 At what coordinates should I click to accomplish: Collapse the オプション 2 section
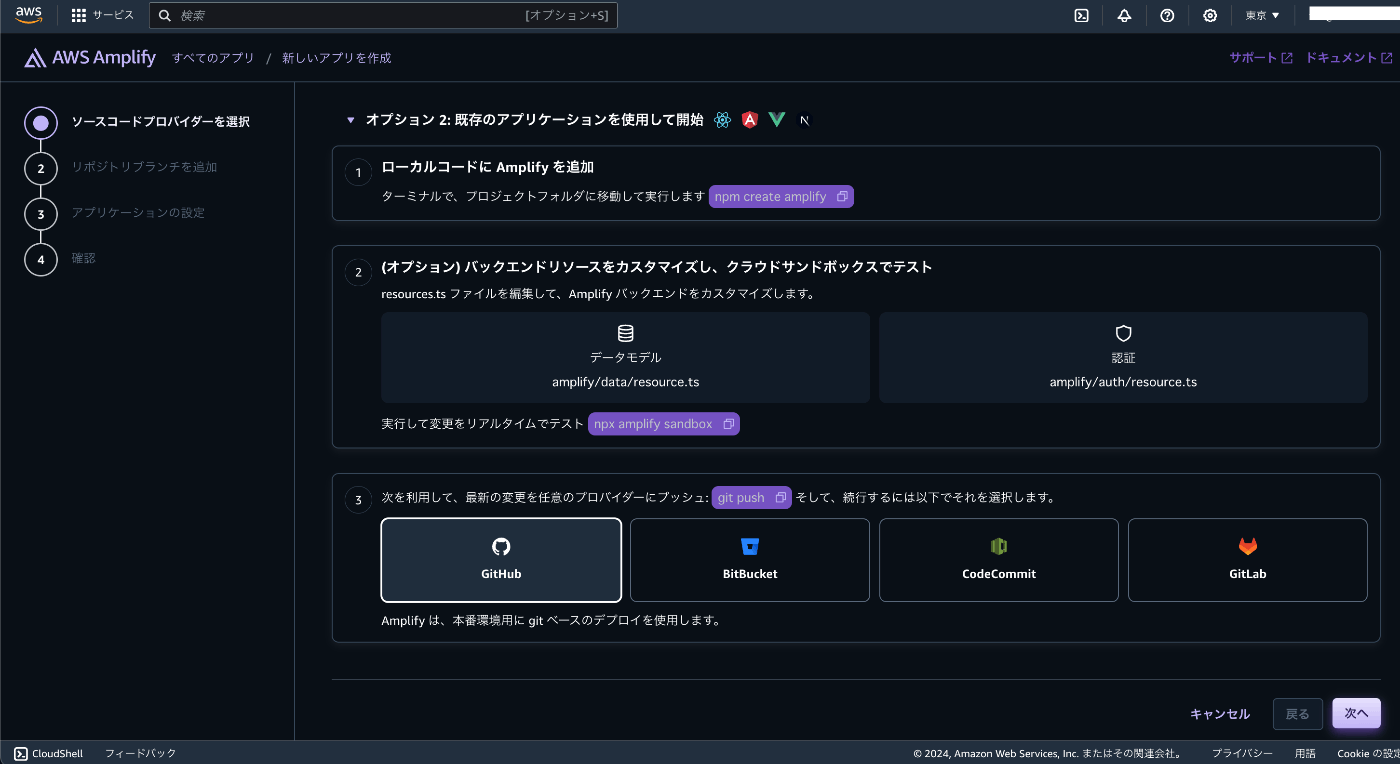351,119
